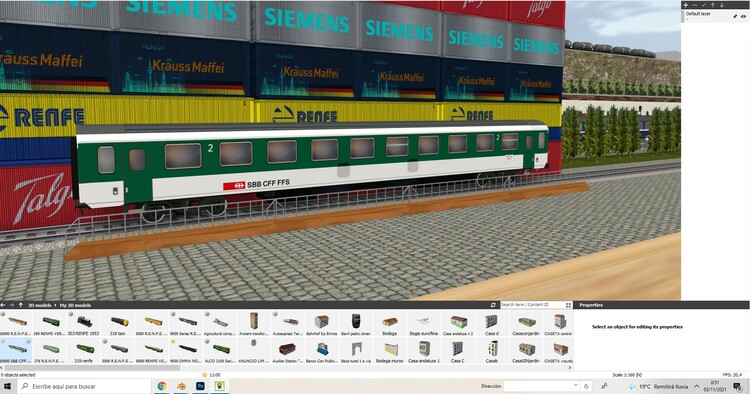This screenshot has height=394, width=750.
Task: Select the Casa d model
Action: [x=492, y=324]
